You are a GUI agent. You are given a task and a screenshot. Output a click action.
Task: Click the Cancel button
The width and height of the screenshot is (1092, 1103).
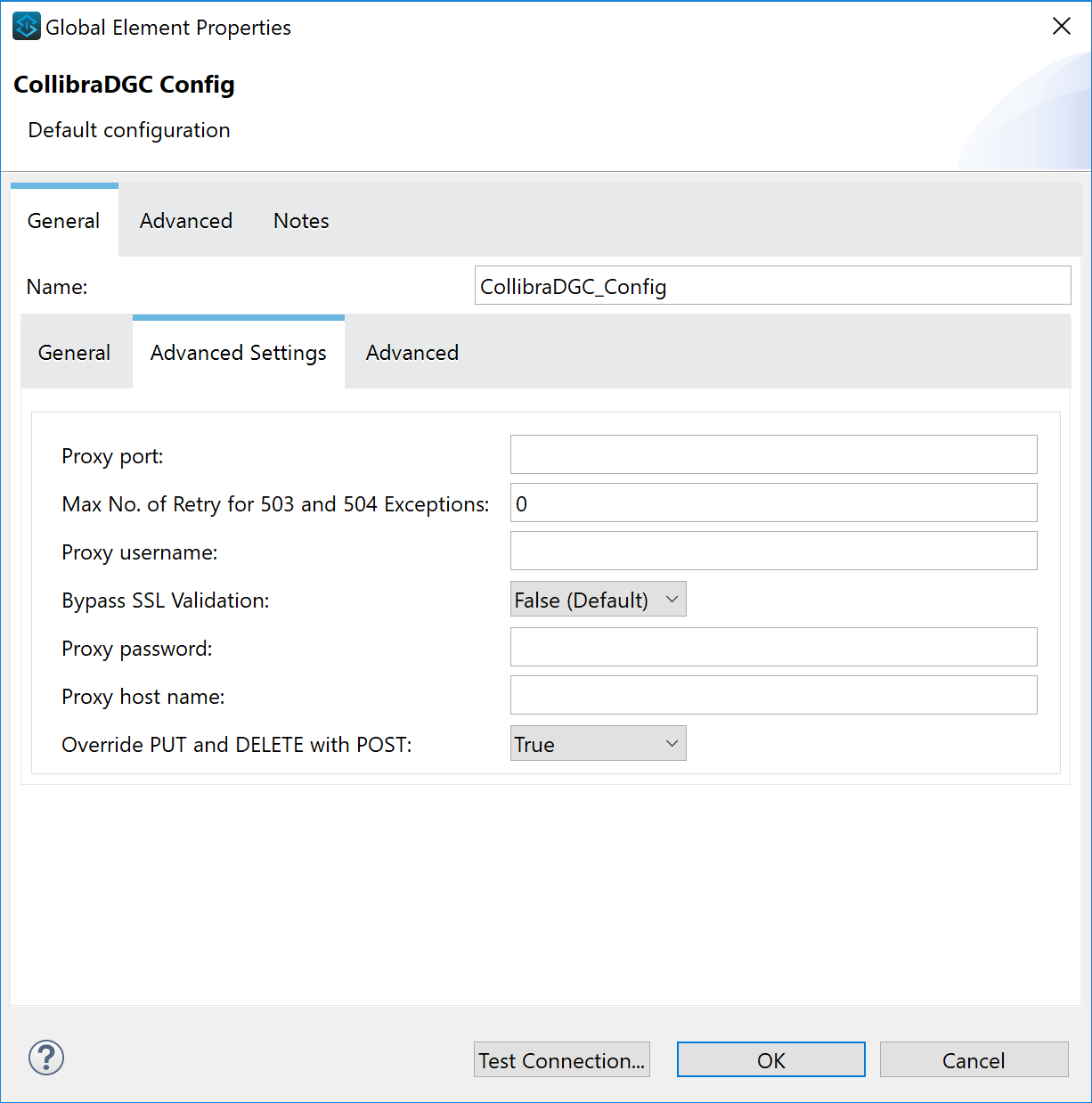coord(974,1059)
